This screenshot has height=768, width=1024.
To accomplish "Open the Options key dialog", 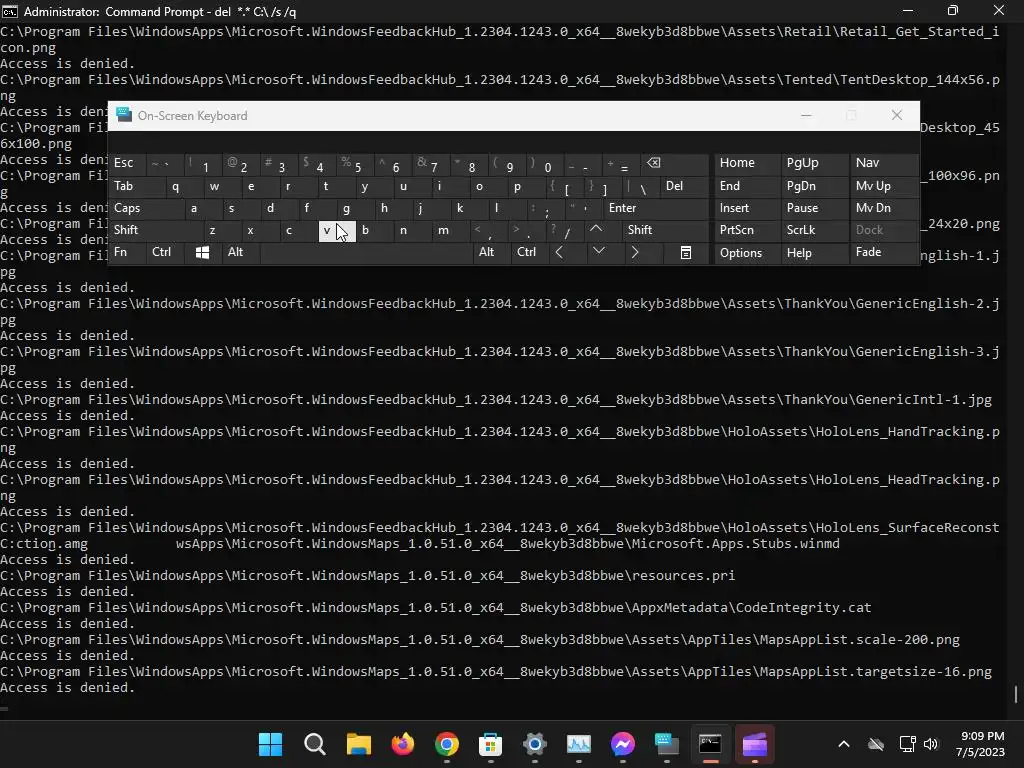I will [x=746, y=253].
